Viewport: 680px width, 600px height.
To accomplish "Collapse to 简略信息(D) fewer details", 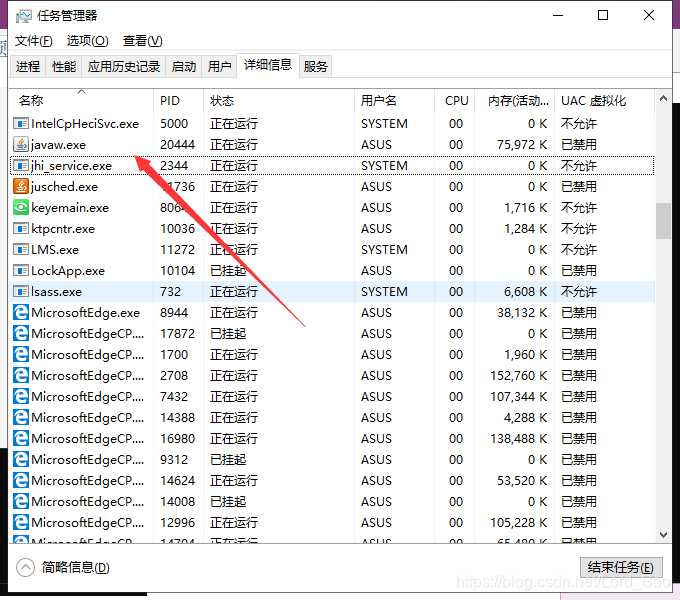I will tap(63, 567).
